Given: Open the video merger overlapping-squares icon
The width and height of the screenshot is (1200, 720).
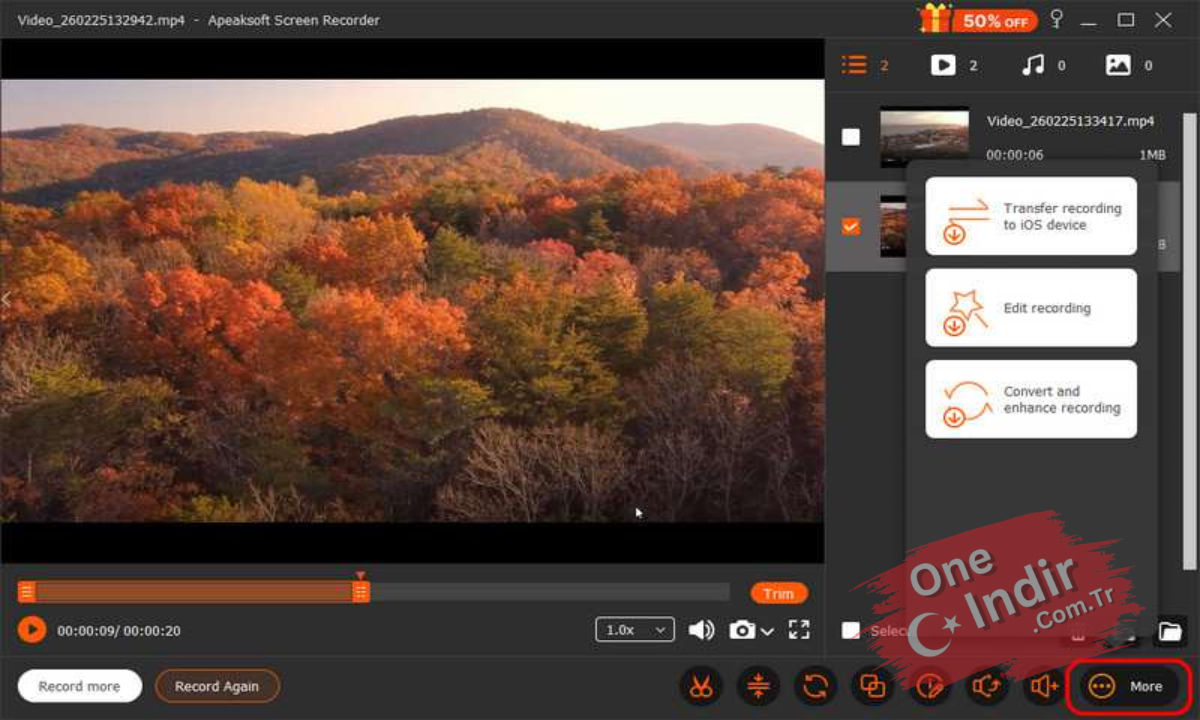Looking at the screenshot, I should [x=873, y=686].
